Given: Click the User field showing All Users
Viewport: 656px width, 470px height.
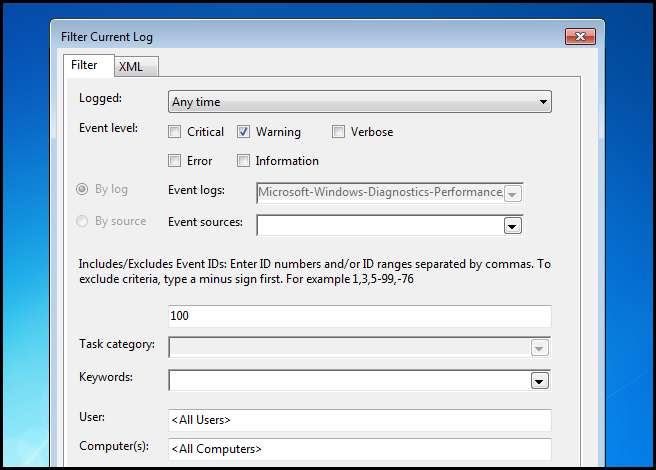Looking at the screenshot, I should (x=360, y=420).
